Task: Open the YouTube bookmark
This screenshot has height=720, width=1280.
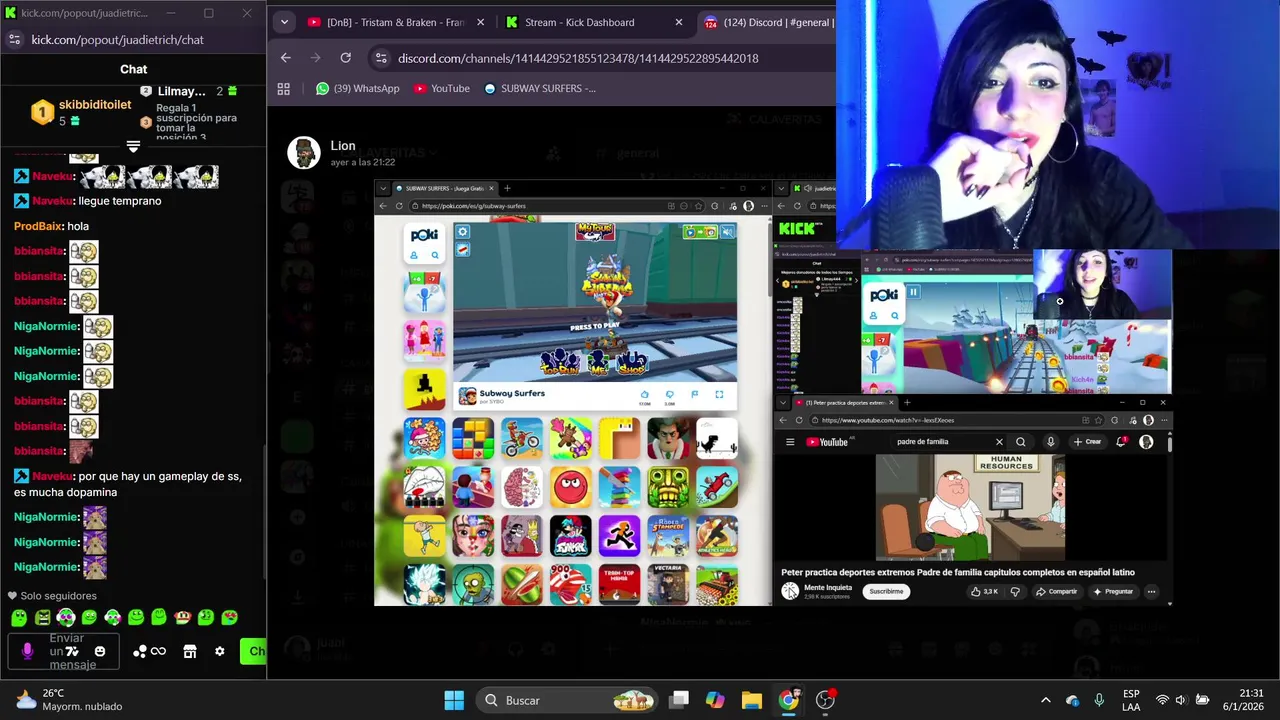Action: (x=441, y=88)
